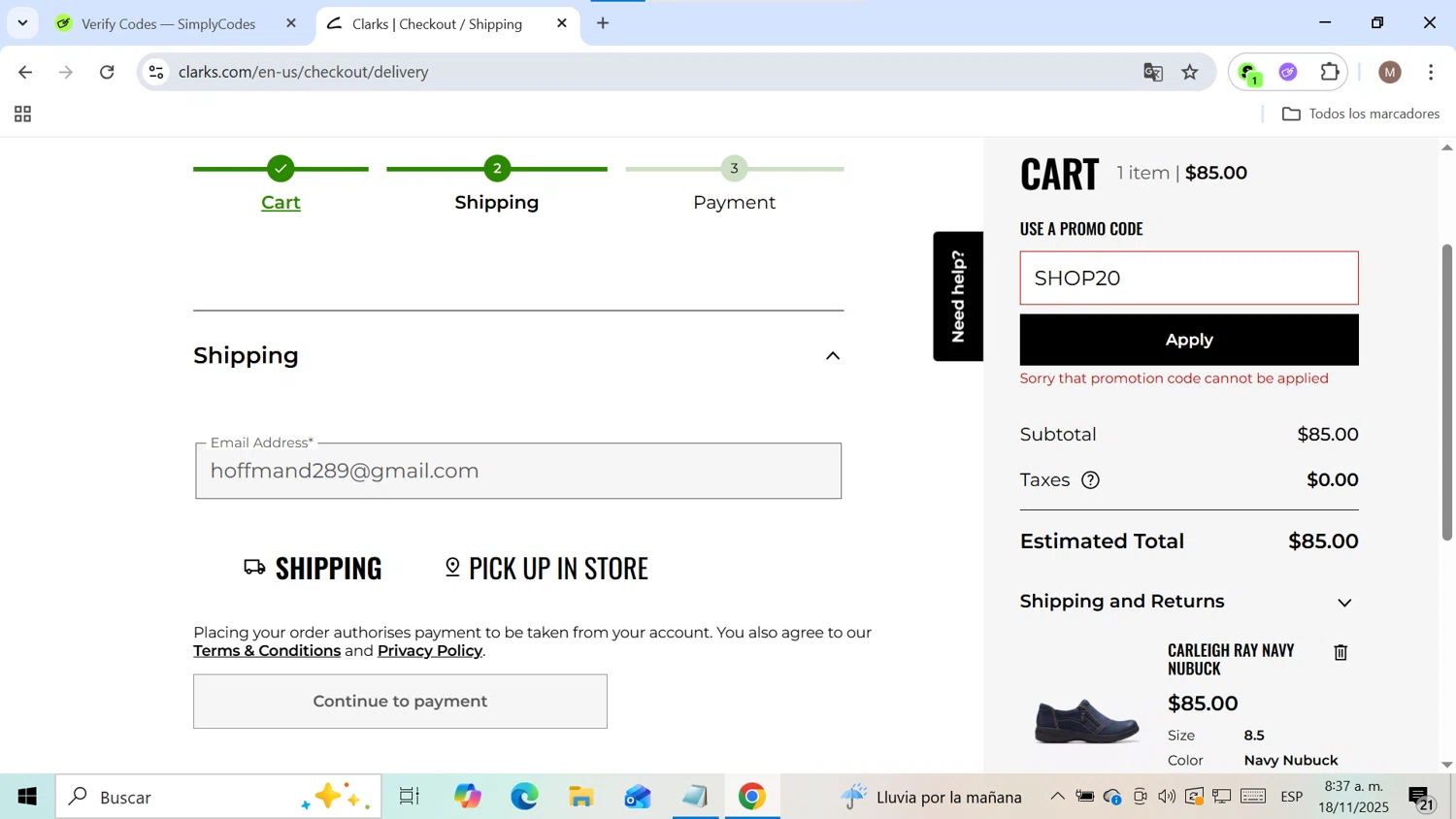Screen dimensions: 1456x819
Task: Click the Apply promo code button
Action: [x=1189, y=340]
